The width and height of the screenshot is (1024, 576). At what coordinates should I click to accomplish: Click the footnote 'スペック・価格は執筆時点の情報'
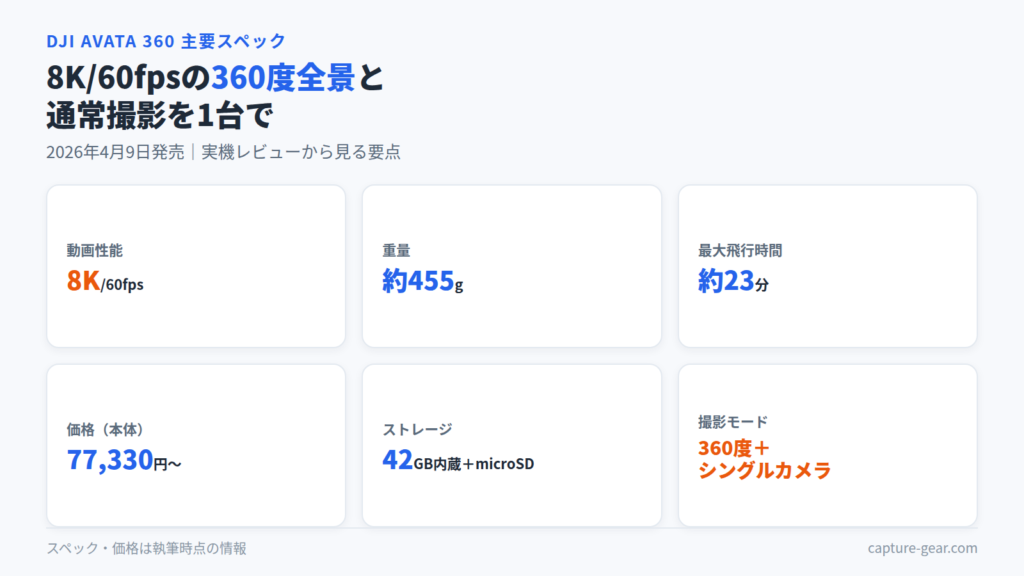(x=146, y=549)
